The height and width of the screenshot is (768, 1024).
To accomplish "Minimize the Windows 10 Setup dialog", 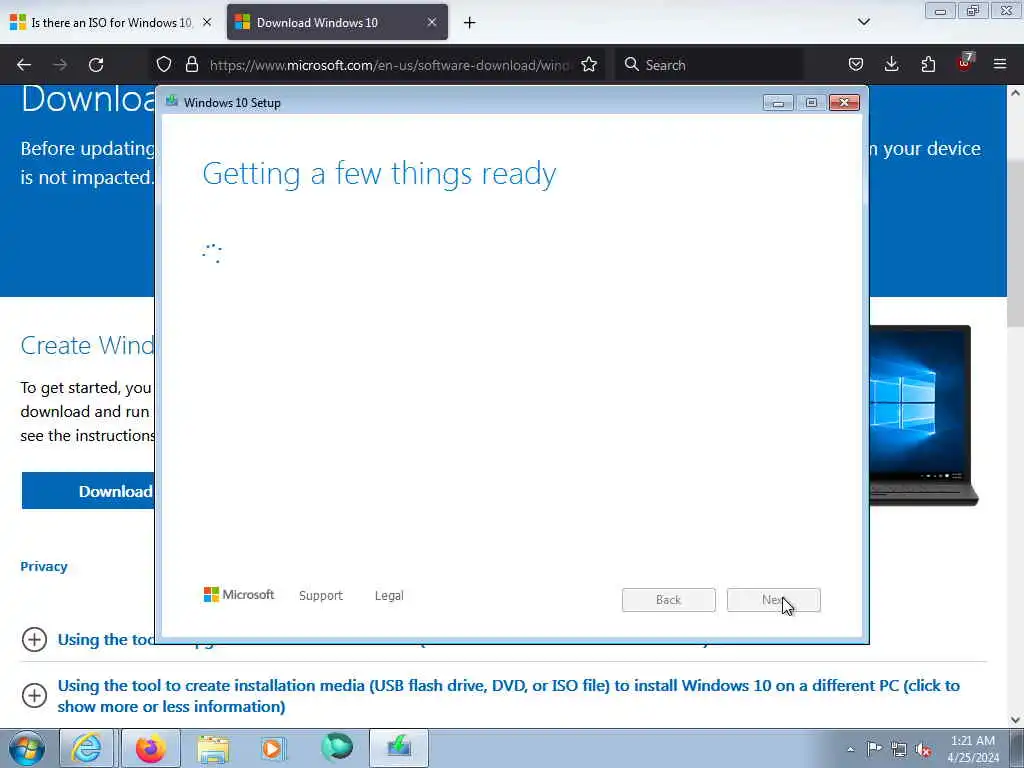I will (778, 103).
